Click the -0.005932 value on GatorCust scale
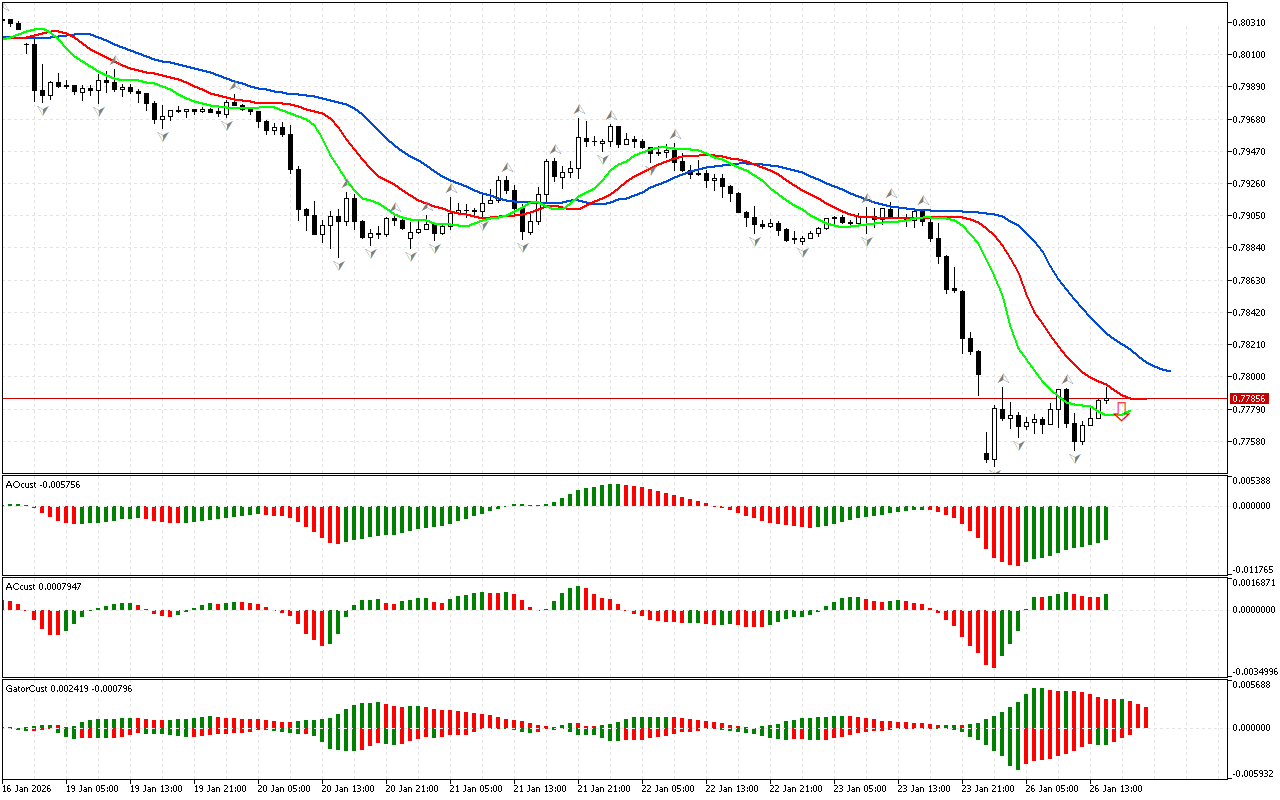 [x=1252, y=773]
